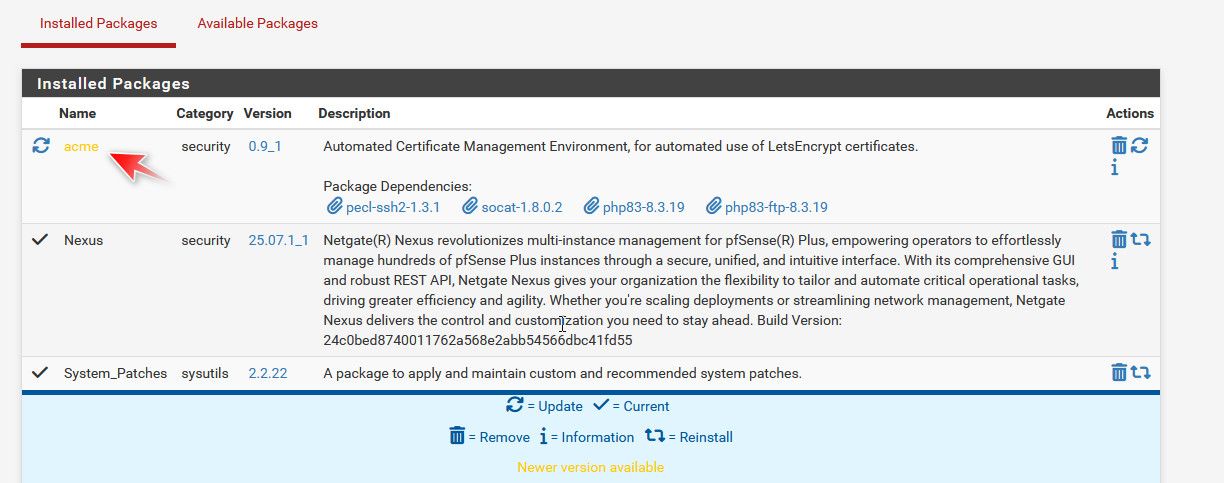Click the current checkmark beside Nexus

tap(40, 240)
